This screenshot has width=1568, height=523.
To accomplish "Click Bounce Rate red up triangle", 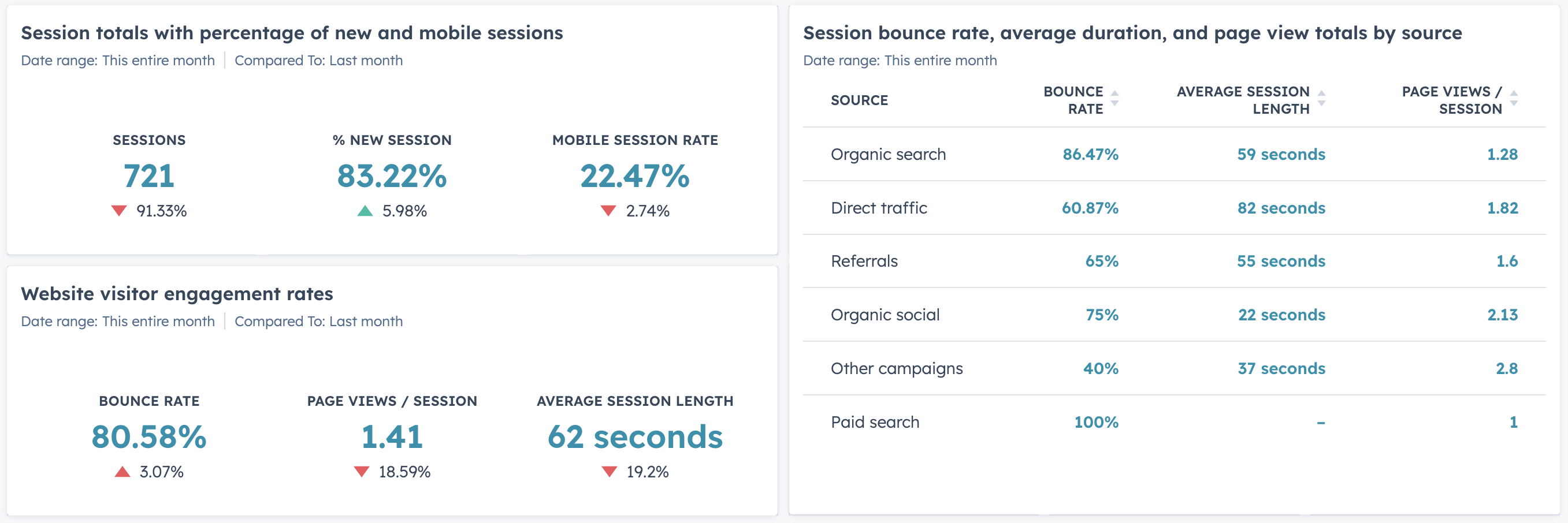I will click(122, 472).
